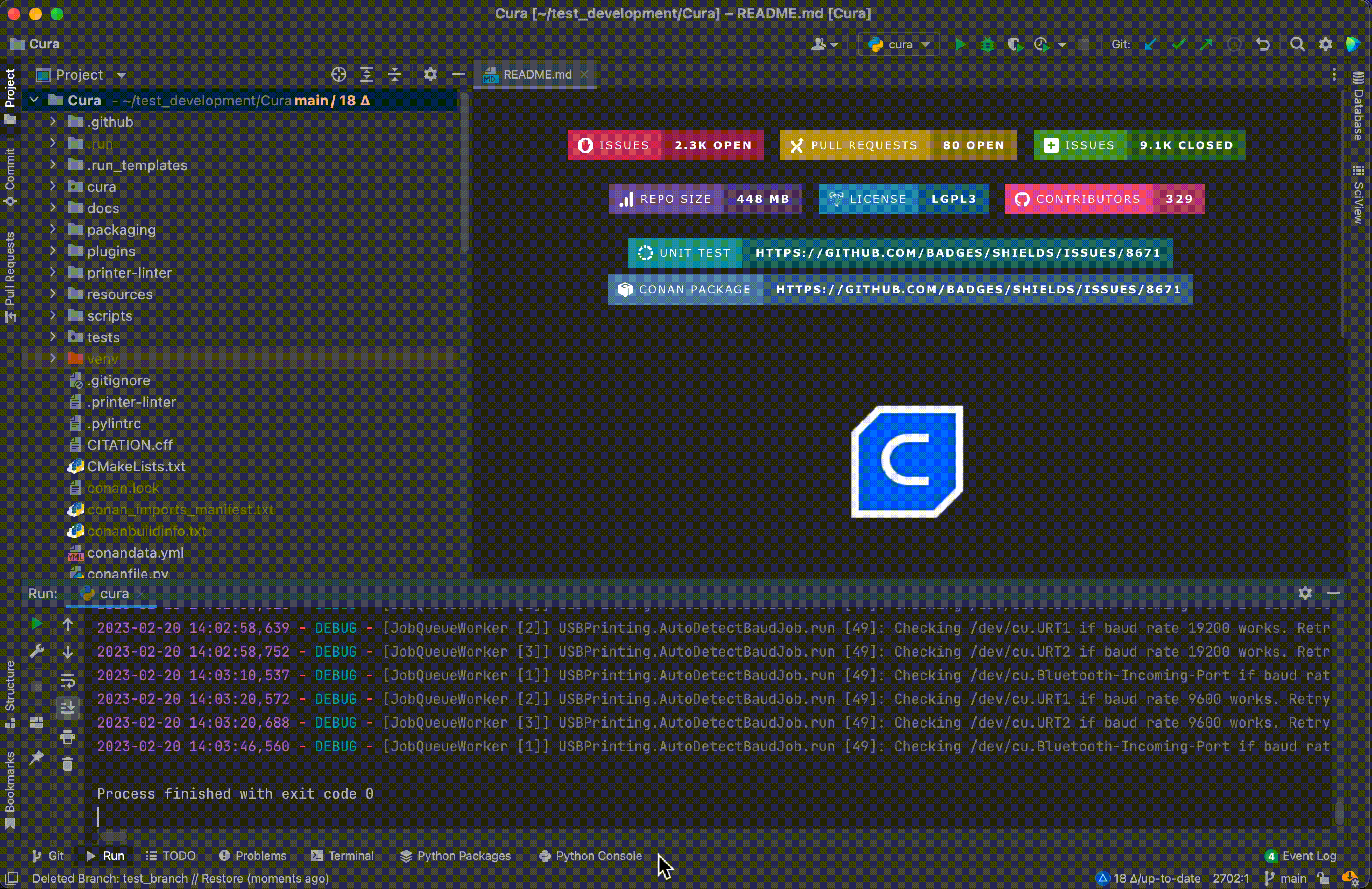The height and width of the screenshot is (889, 1372).
Task: Open editor tab options three-dot menu
Action: point(1334,74)
